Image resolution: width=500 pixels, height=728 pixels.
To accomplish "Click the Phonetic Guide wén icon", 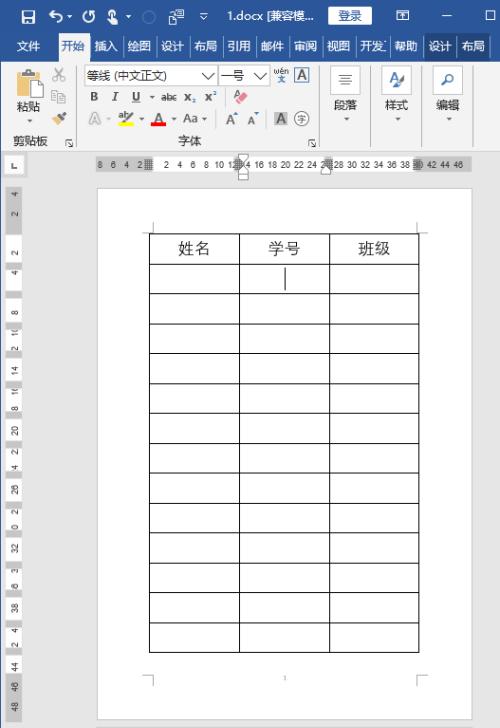I will (x=281, y=75).
